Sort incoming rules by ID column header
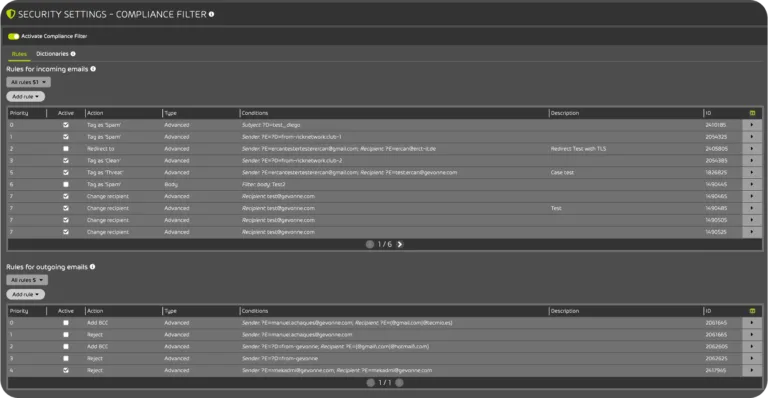The image size is (768, 398). tap(708, 113)
